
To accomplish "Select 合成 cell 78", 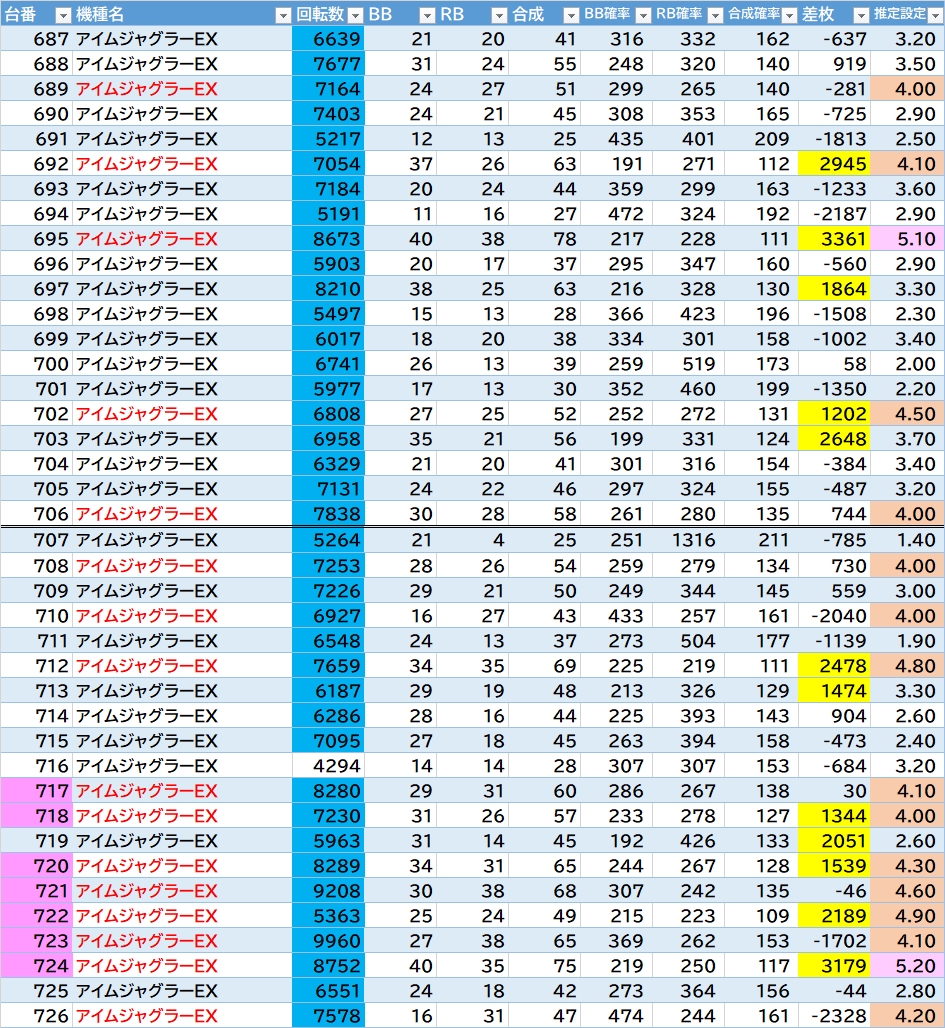I will (544, 239).
